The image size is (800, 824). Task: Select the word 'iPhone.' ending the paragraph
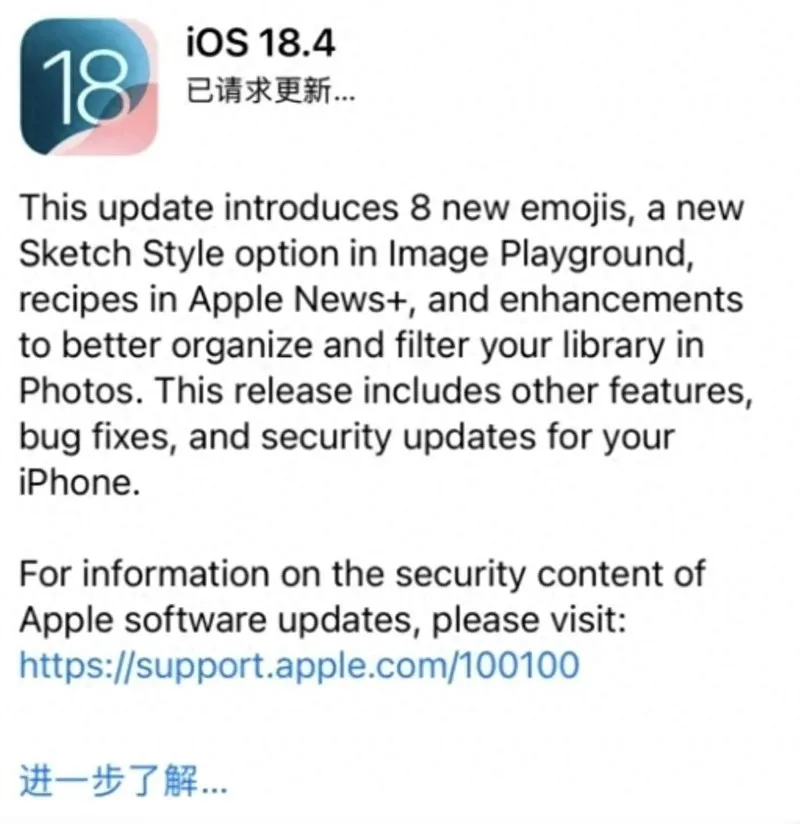[80, 482]
